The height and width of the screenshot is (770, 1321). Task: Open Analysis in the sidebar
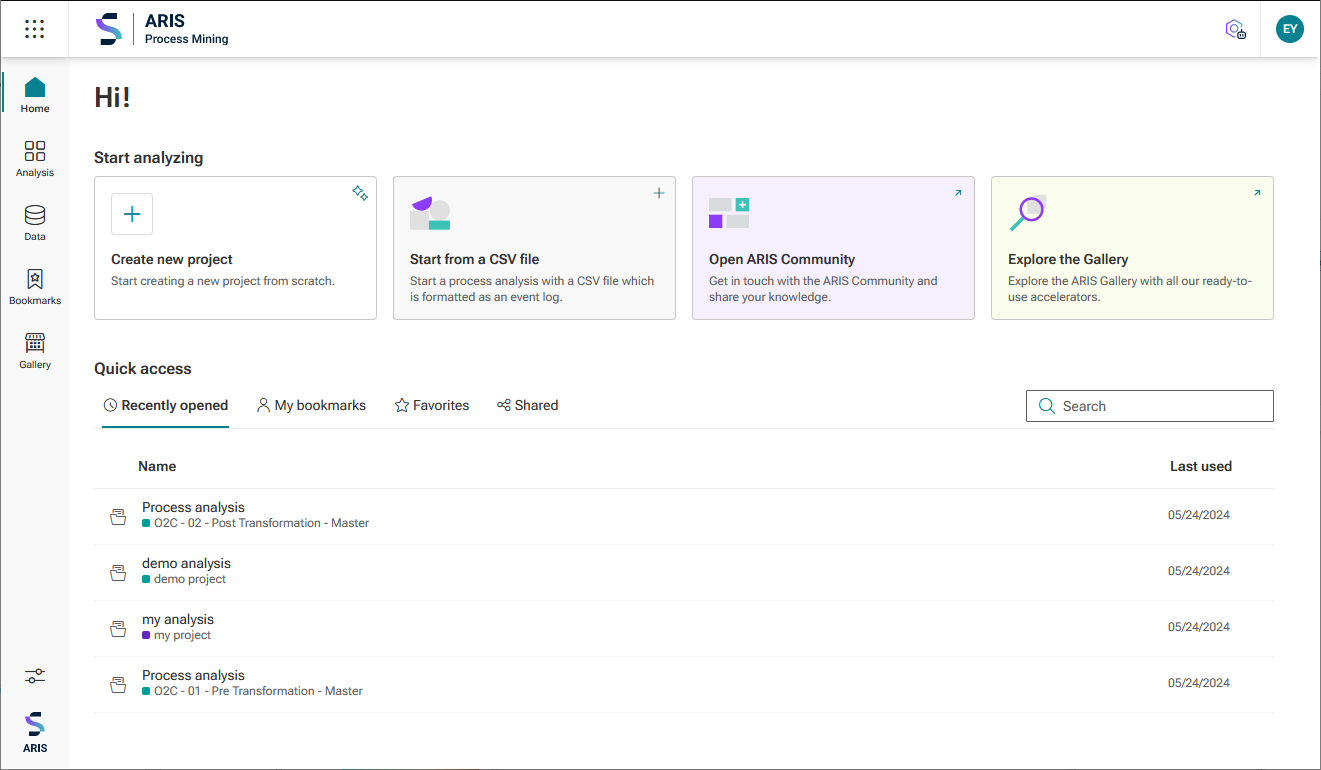click(35, 159)
